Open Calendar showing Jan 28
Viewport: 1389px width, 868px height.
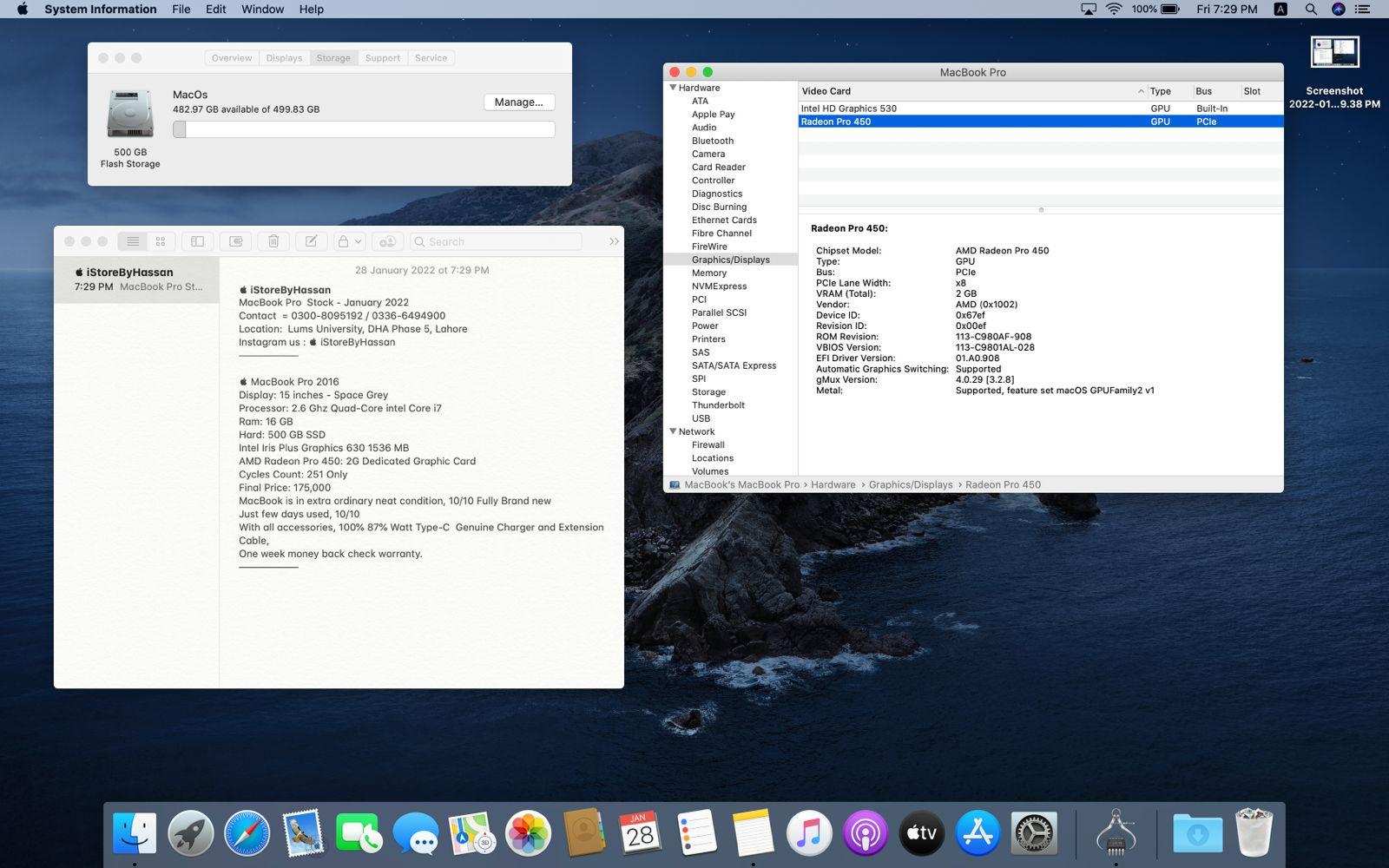[x=640, y=833]
